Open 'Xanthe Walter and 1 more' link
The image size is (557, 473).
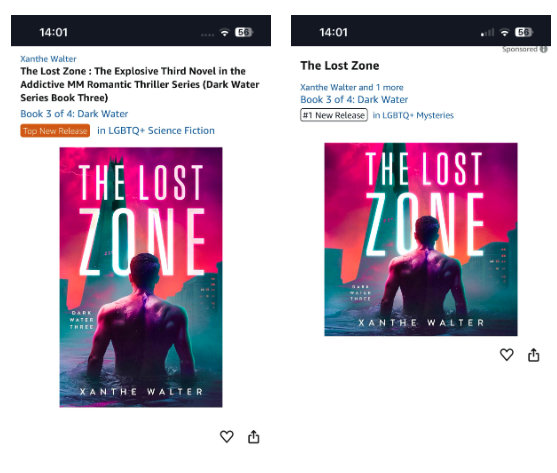[352, 87]
